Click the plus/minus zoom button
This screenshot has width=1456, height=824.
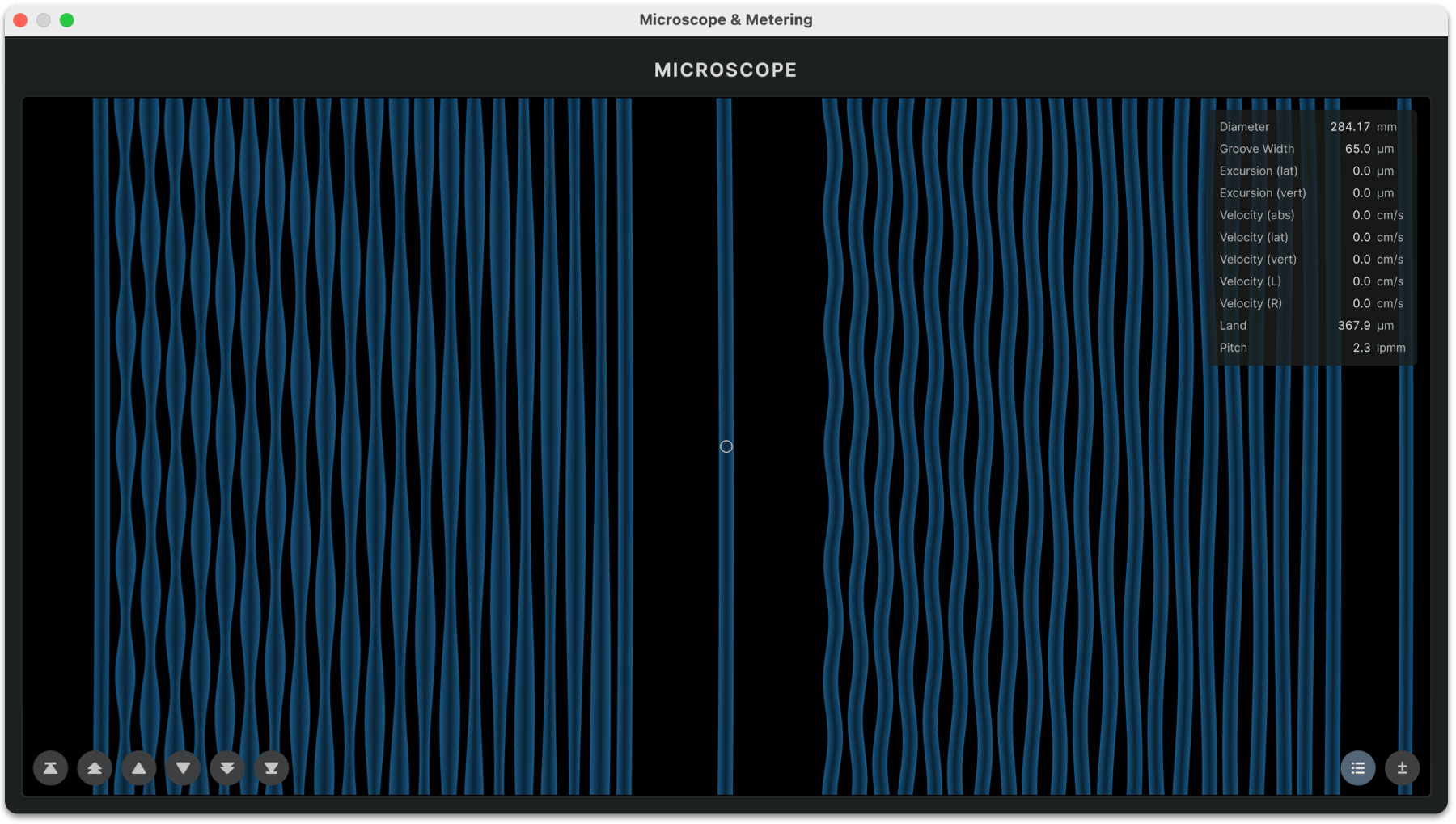click(x=1402, y=768)
